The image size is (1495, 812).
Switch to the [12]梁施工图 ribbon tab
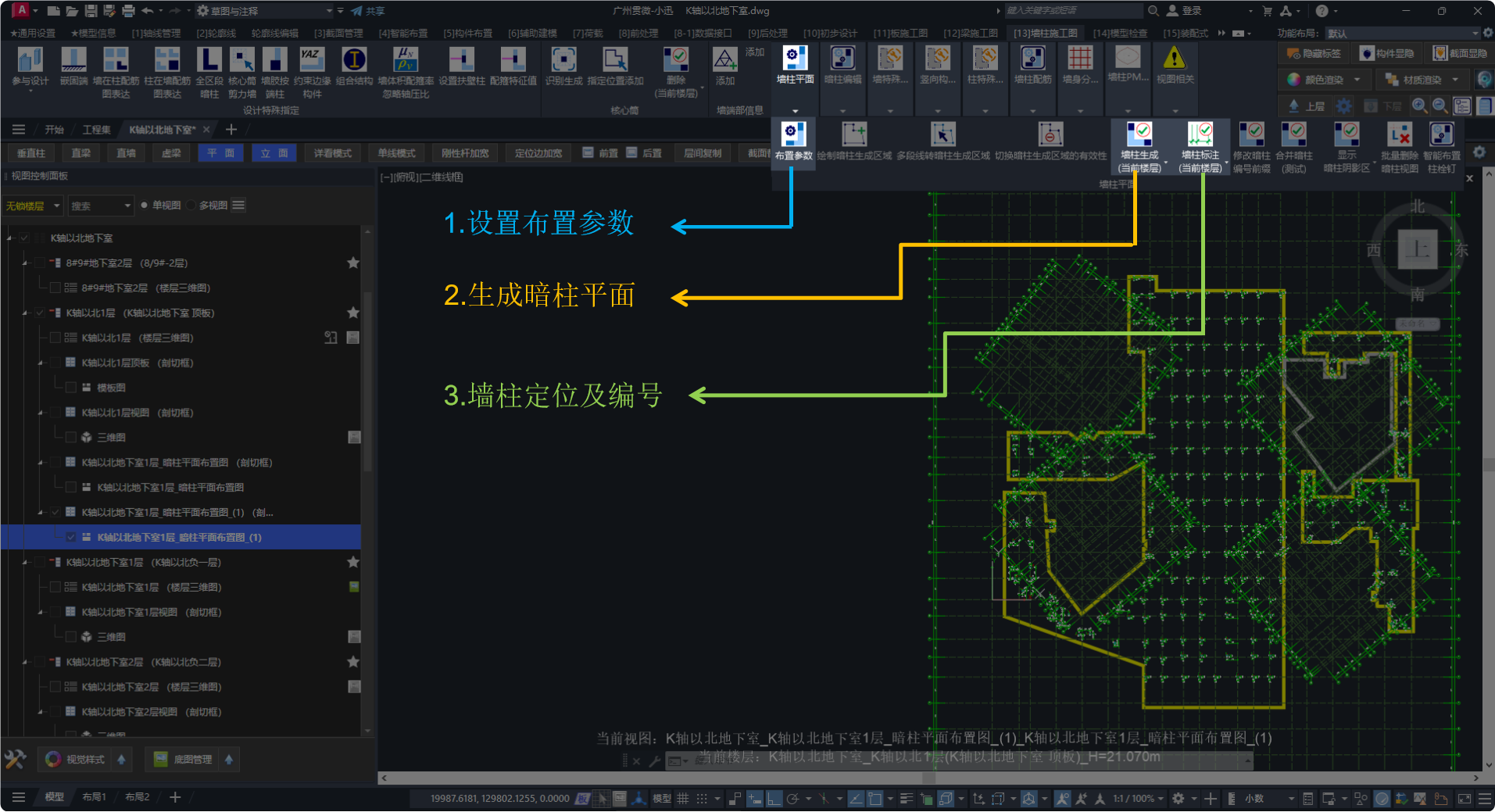(x=970, y=33)
